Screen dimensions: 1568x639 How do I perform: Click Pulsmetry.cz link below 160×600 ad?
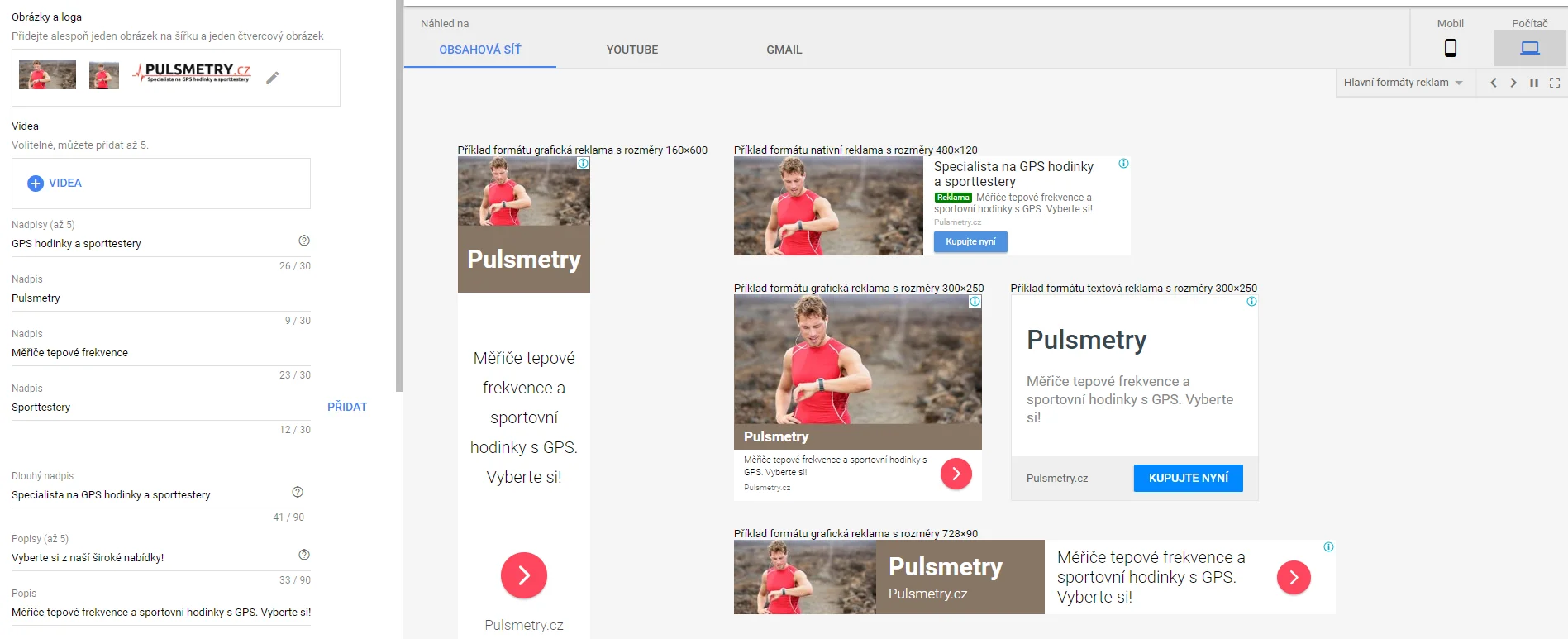(x=524, y=626)
